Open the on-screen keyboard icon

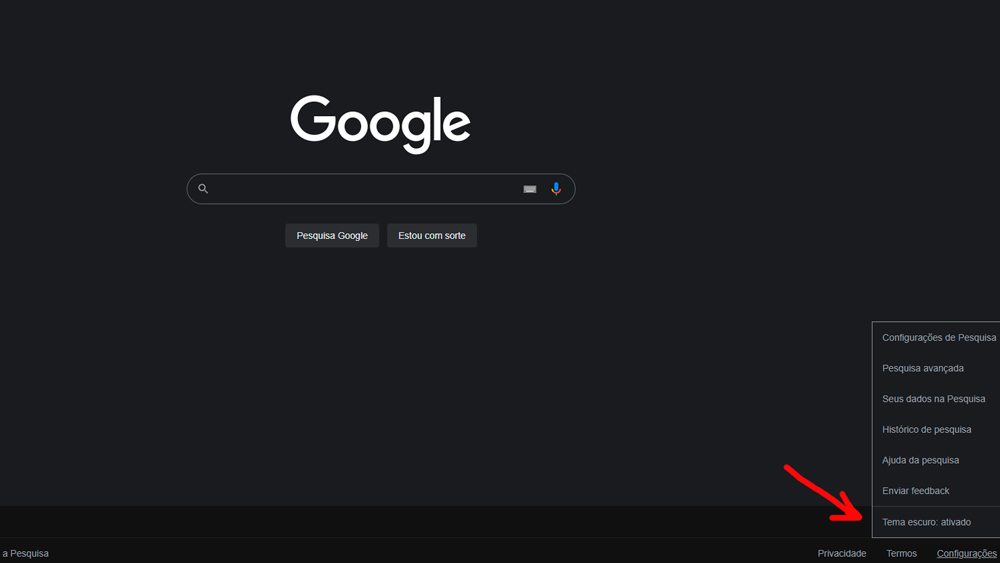pyautogui.click(x=530, y=189)
